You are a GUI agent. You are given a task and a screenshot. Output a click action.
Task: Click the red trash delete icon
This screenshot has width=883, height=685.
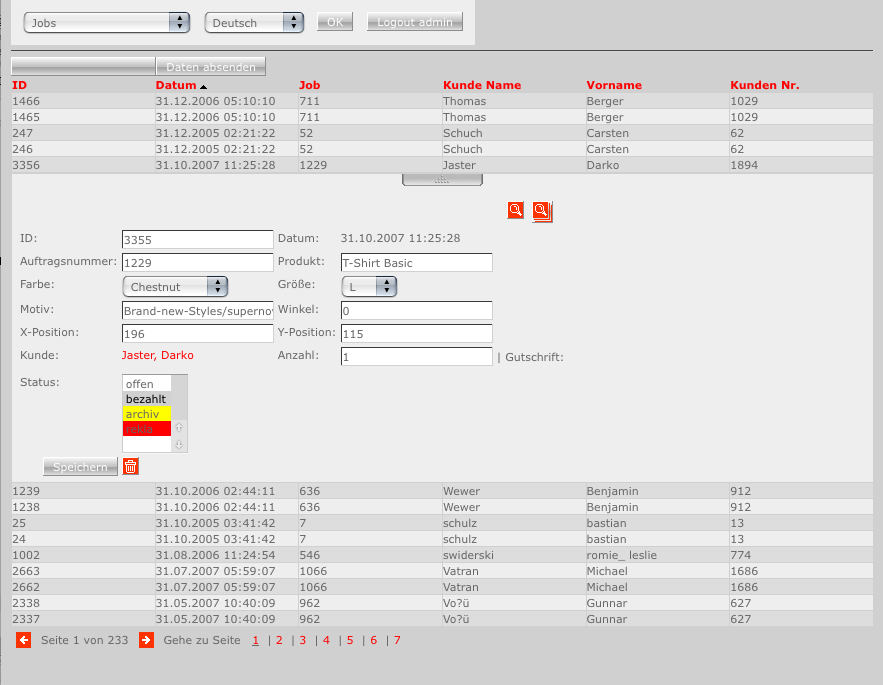click(x=131, y=466)
